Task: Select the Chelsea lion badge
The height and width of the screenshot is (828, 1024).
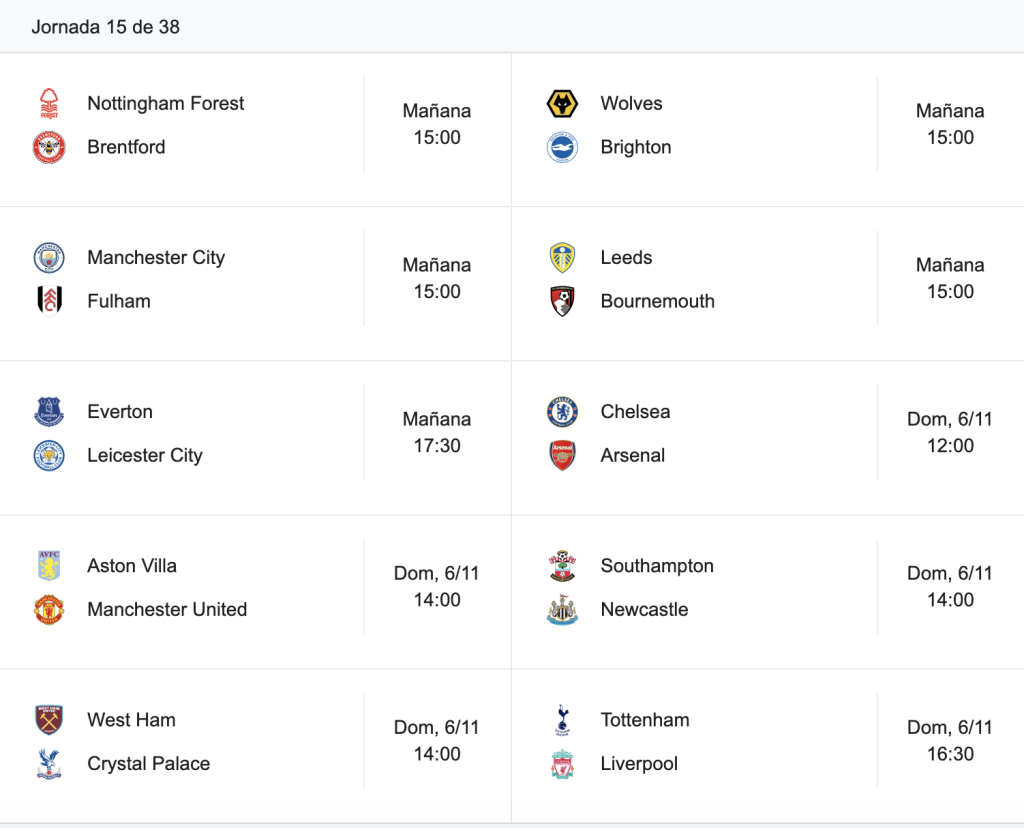Action: click(562, 411)
